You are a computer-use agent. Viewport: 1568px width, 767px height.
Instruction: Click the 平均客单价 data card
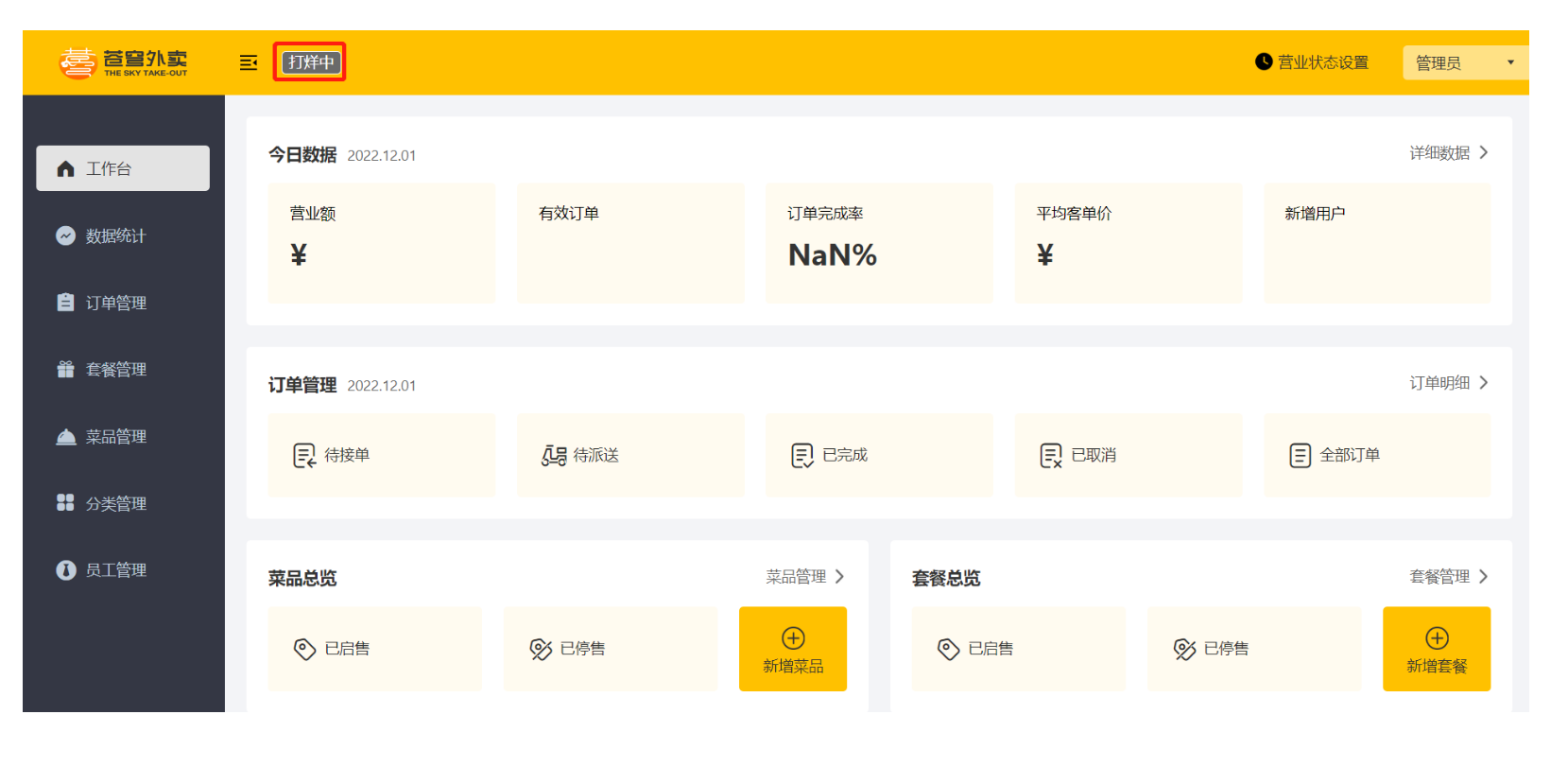[1129, 243]
